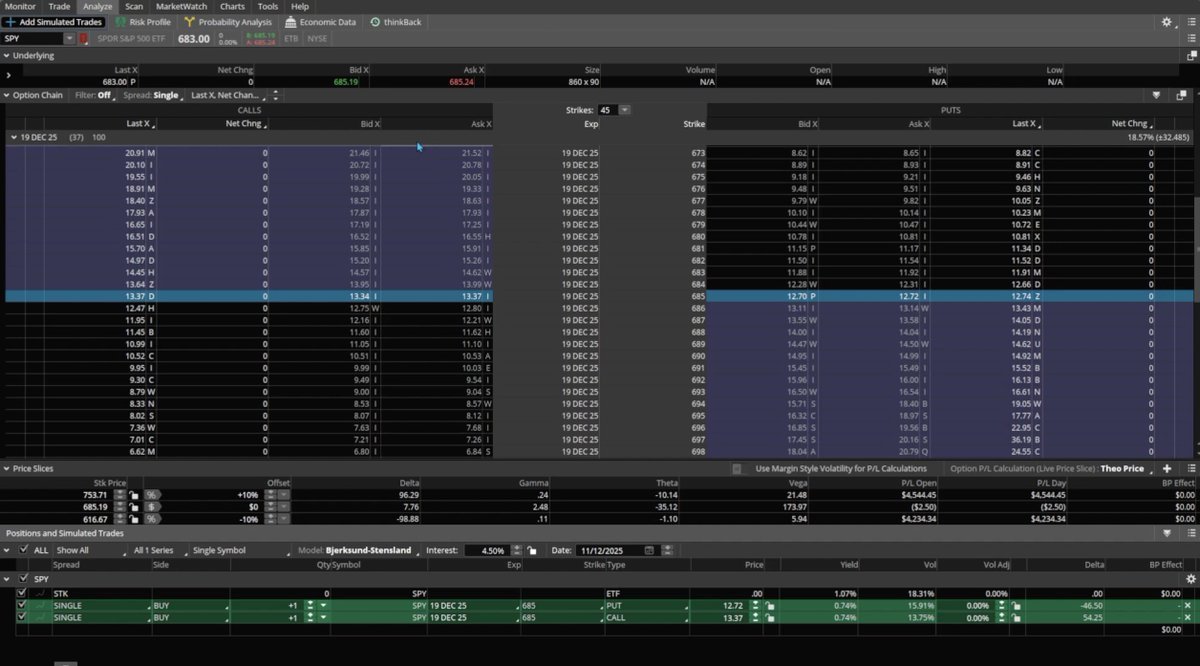Click the 685 call ask price 13.37
The height and width of the screenshot is (666, 1200).
[472, 297]
